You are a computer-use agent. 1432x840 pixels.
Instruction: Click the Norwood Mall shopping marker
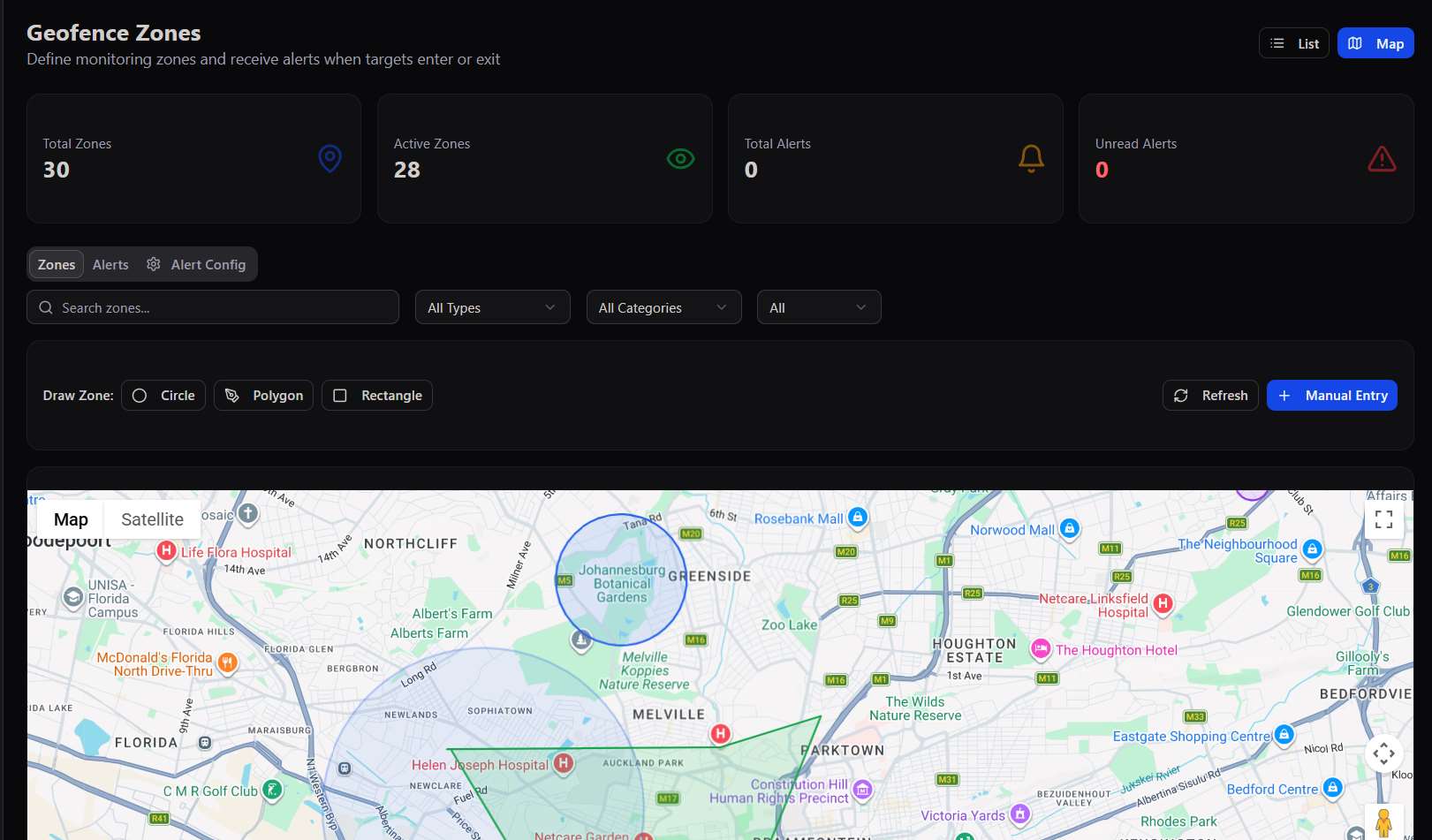(x=1069, y=529)
